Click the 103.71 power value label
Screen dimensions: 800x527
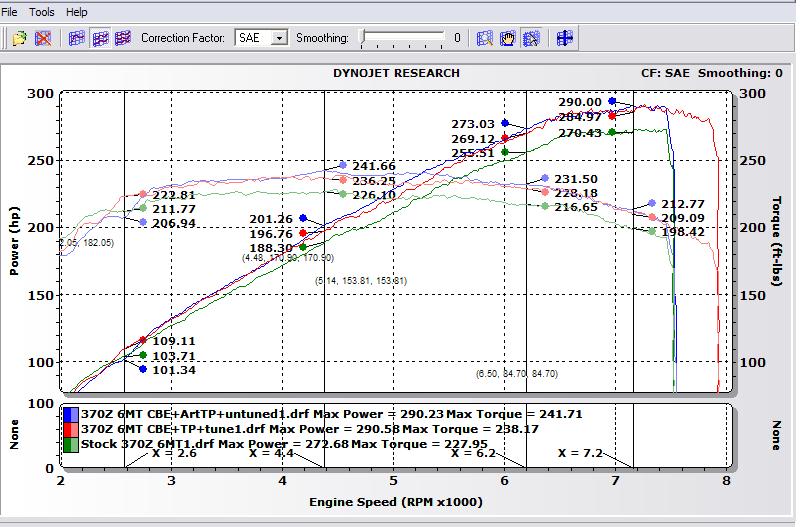(174, 356)
